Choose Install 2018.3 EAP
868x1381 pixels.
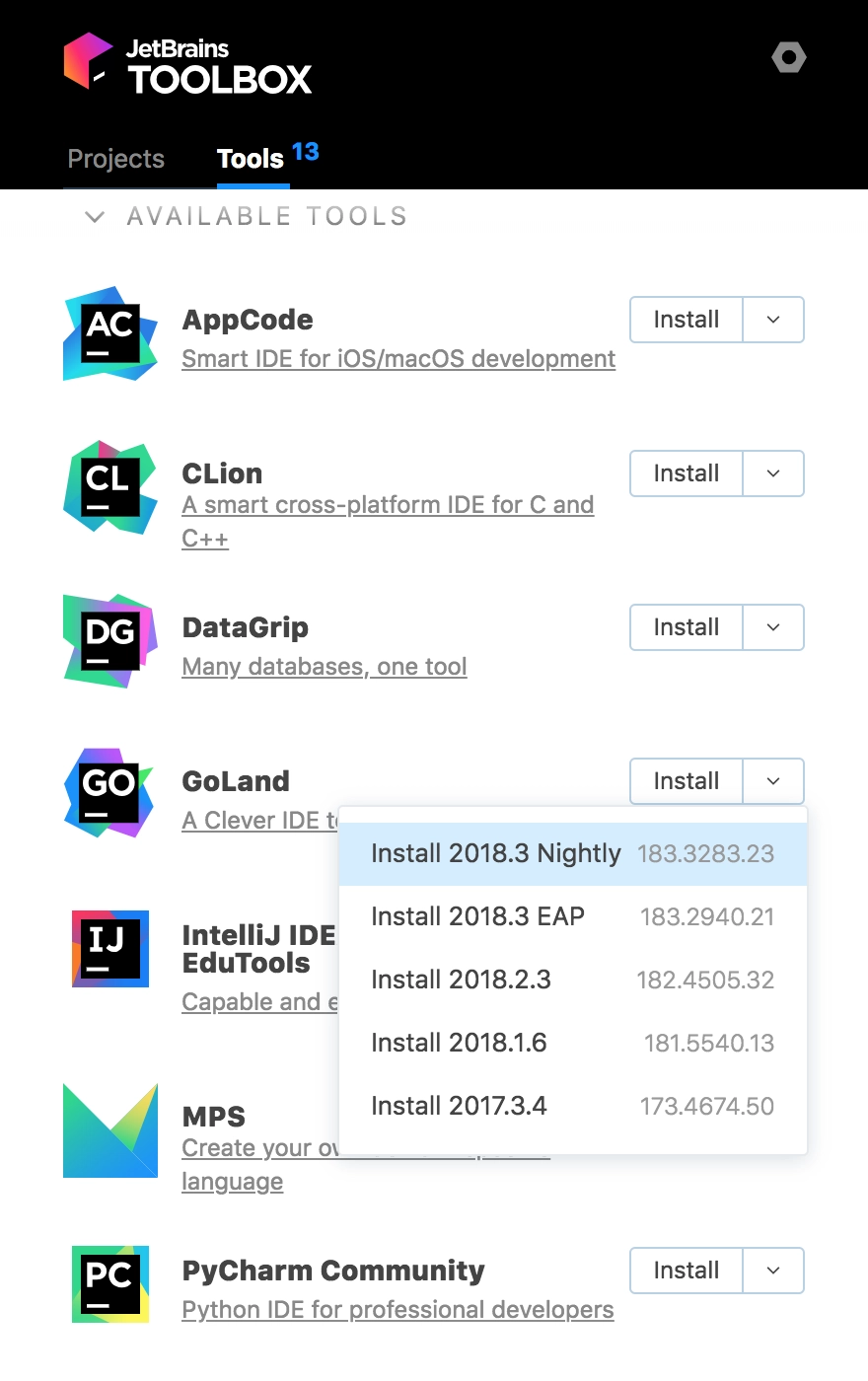(x=573, y=917)
